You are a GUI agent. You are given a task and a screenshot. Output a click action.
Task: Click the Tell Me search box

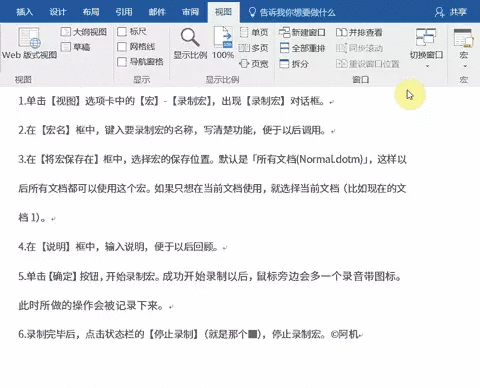point(292,13)
